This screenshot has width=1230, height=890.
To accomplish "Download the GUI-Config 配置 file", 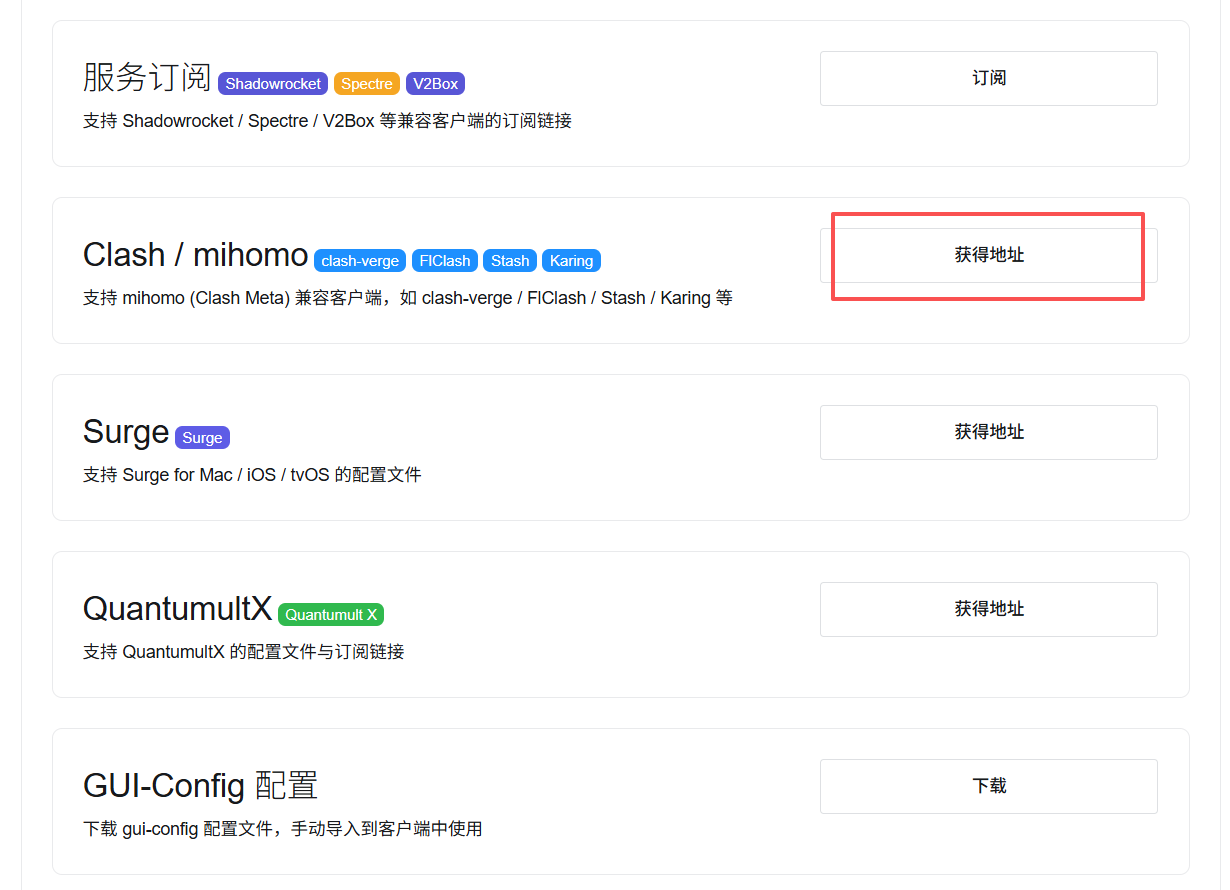I will pyautogui.click(x=988, y=786).
